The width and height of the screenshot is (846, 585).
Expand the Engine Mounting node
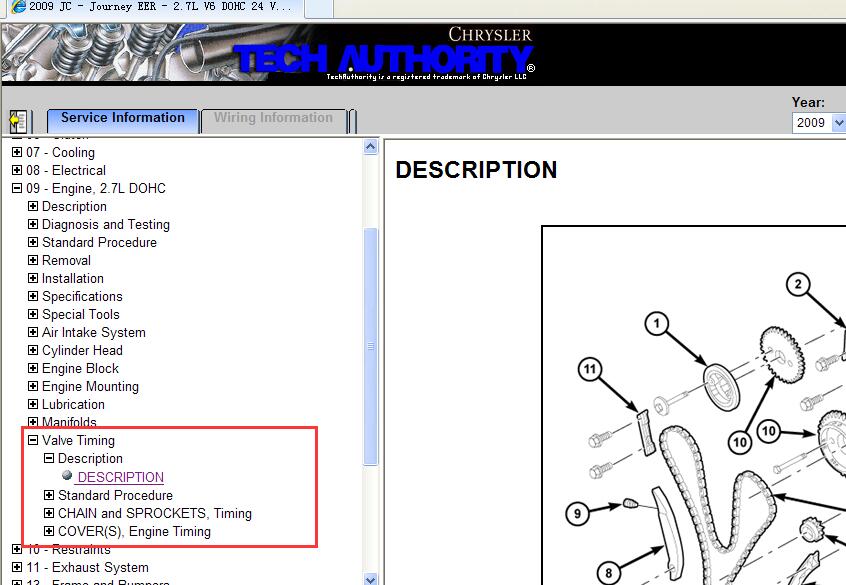click(x=33, y=386)
